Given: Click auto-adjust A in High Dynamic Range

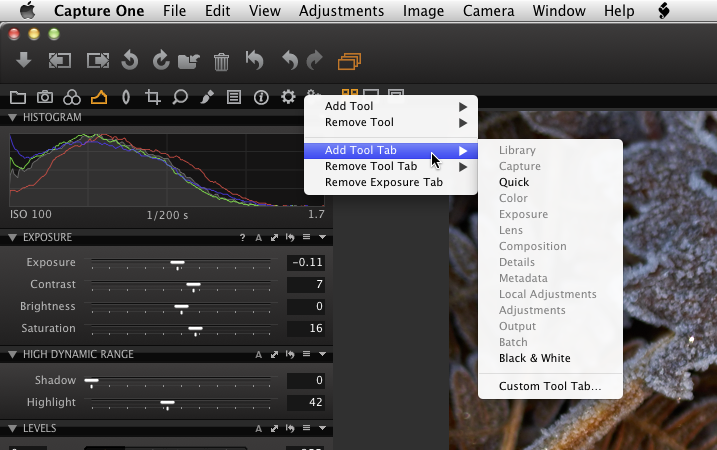Looking at the screenshot, I should click(258, 354).
